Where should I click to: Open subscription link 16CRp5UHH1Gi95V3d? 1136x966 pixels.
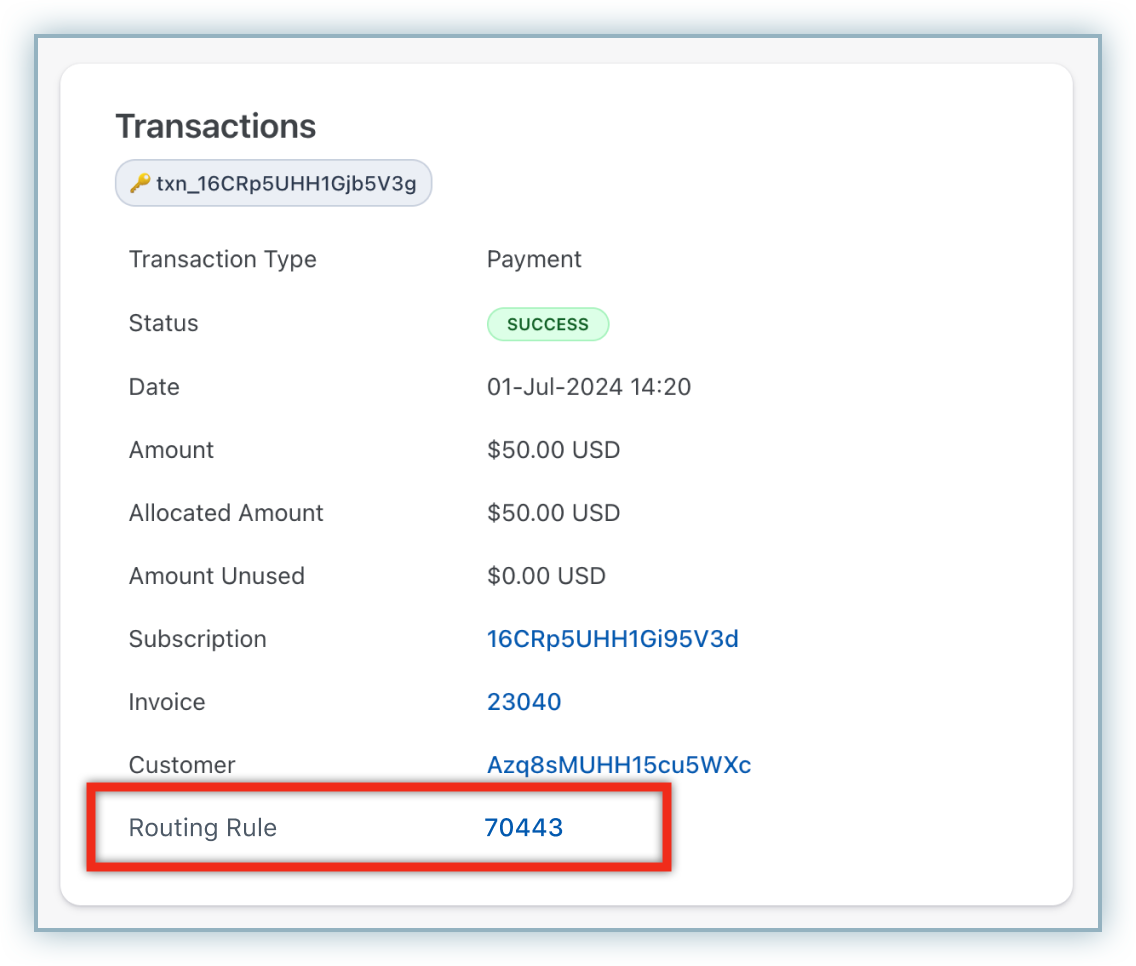[x=612, y=639]
